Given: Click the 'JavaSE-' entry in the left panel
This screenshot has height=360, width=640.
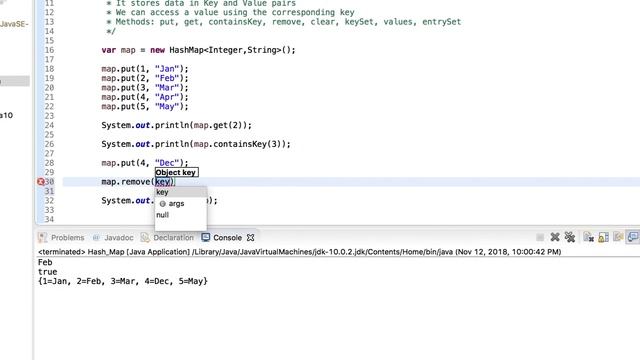Looking at the screenshot, I should click(x=14, y=24).
